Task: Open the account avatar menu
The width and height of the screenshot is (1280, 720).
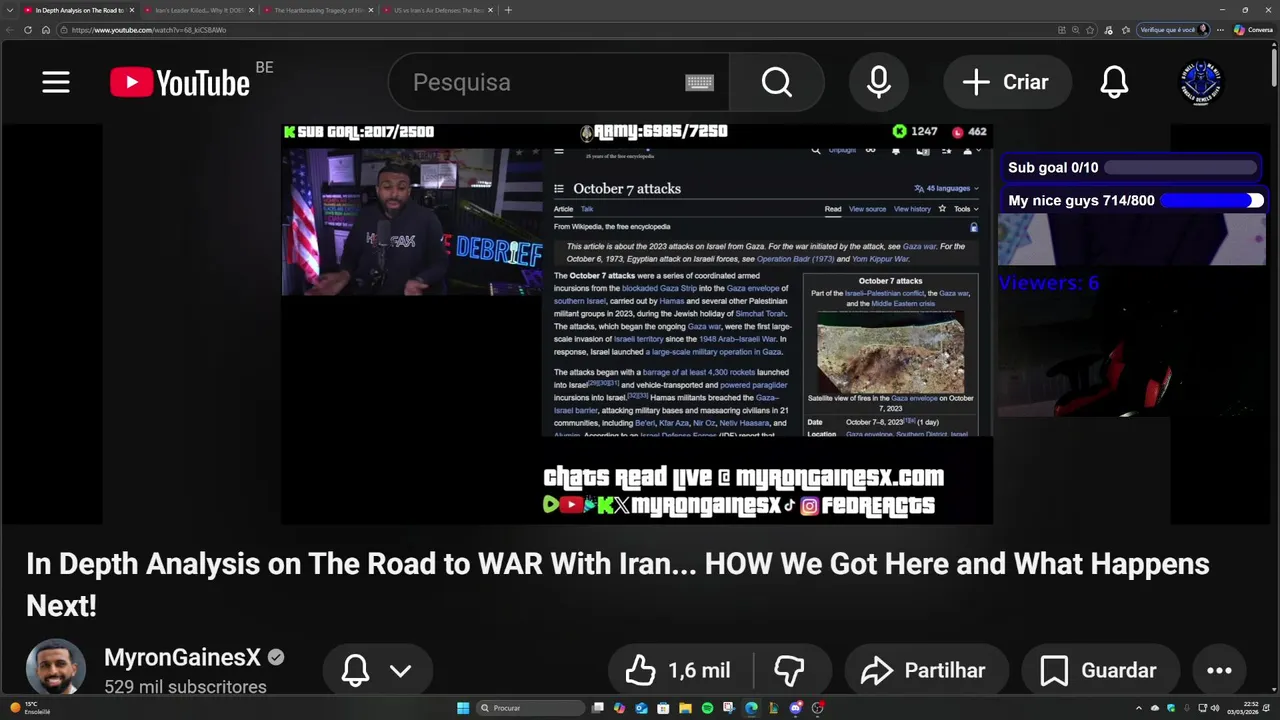Action: coord(1200,82)
